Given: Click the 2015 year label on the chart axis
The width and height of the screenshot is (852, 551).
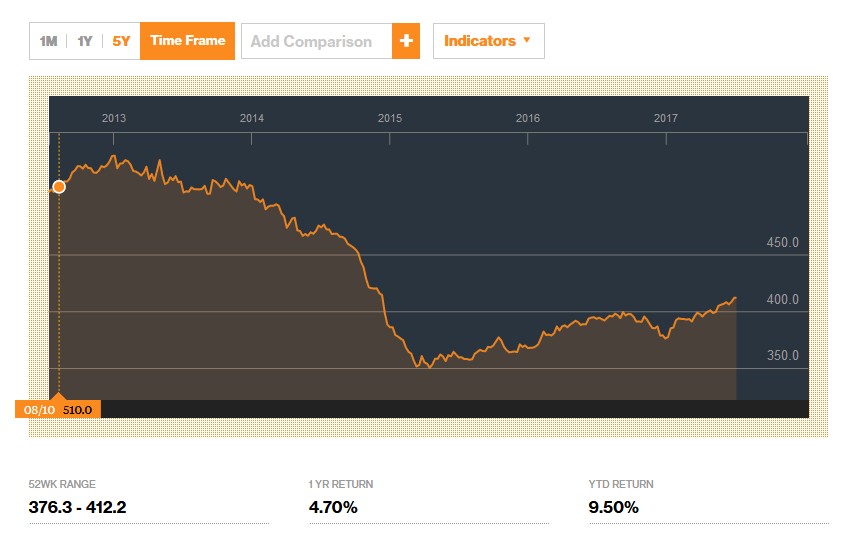Looking at the screenshot, I should [390, 118].
